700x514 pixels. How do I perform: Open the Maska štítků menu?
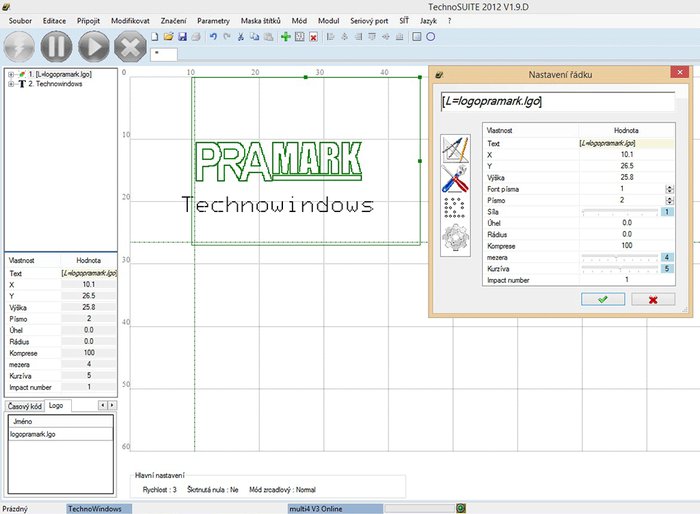(x=261, y=21)
